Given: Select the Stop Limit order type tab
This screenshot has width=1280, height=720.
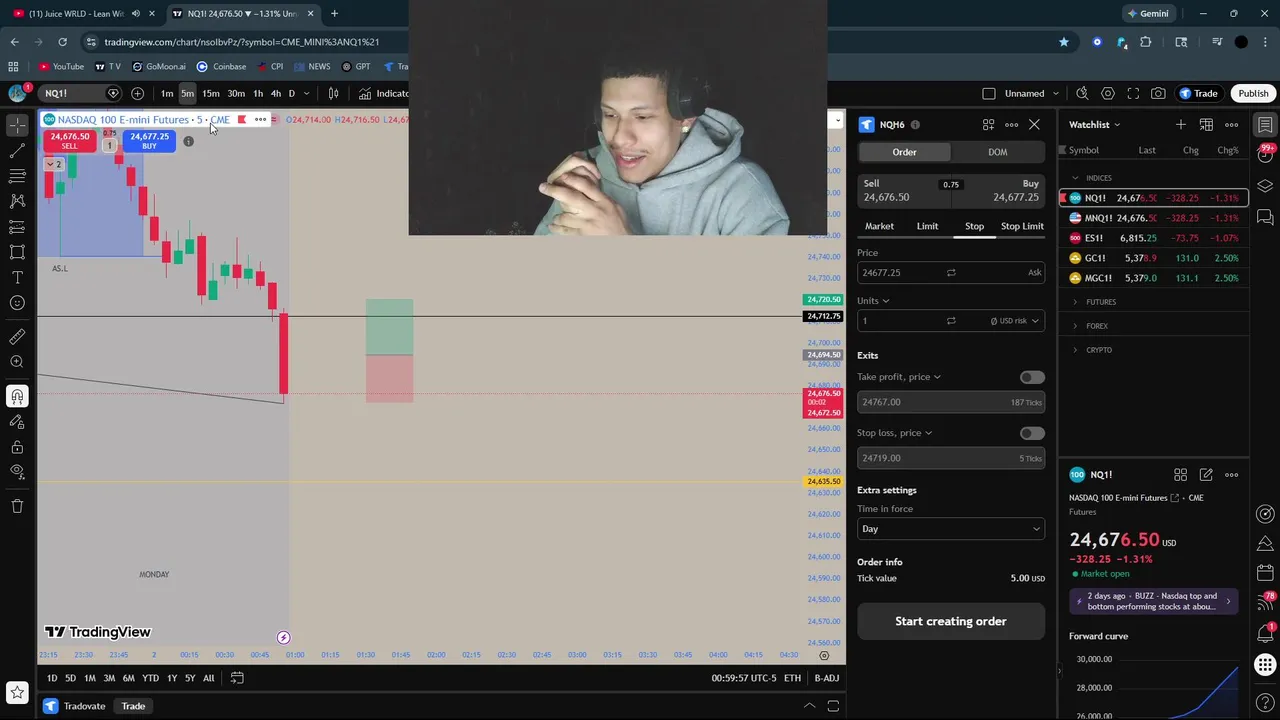Looking at the screenshot, I should tap(1022, 226).
